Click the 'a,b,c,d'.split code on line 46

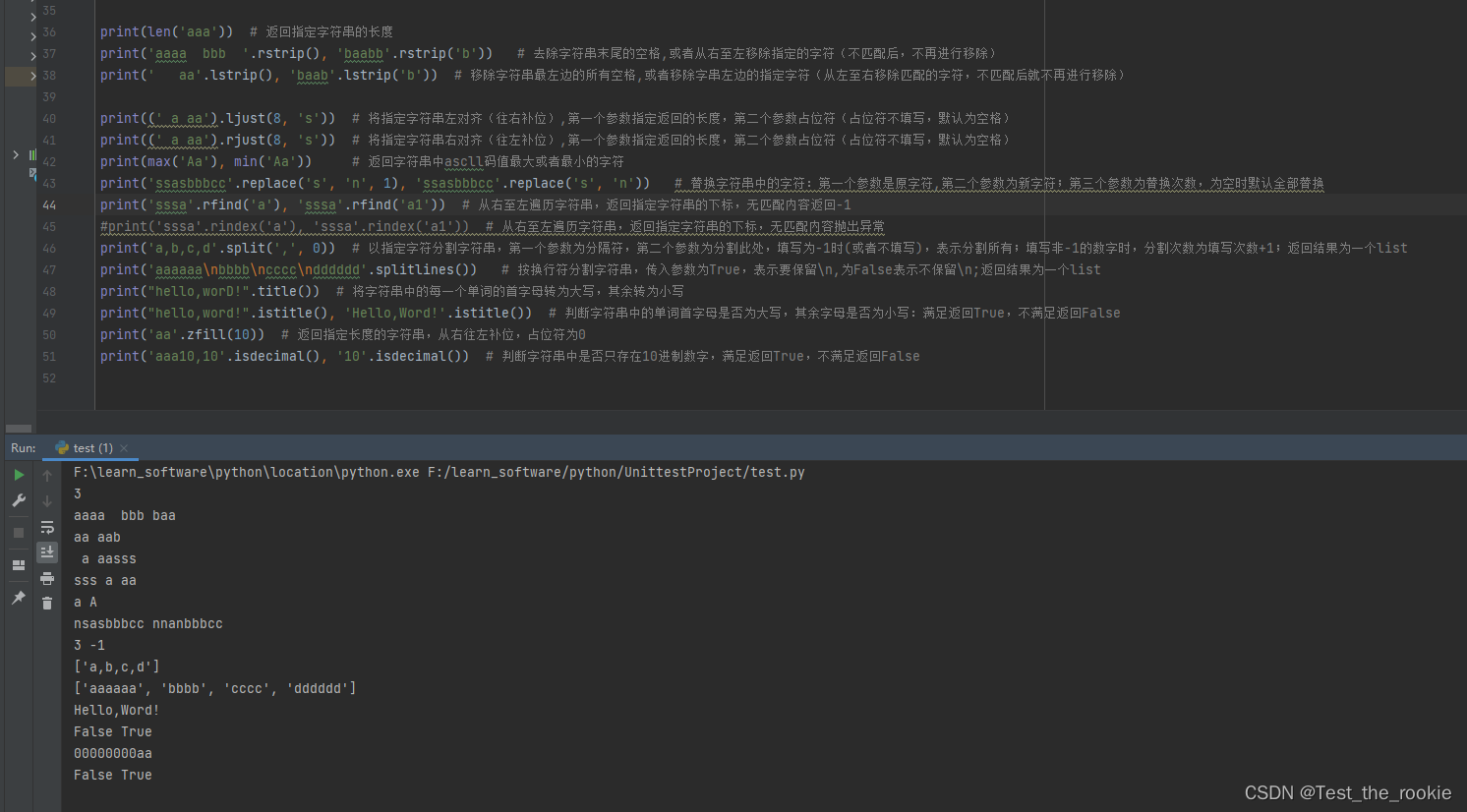point(217,249)
